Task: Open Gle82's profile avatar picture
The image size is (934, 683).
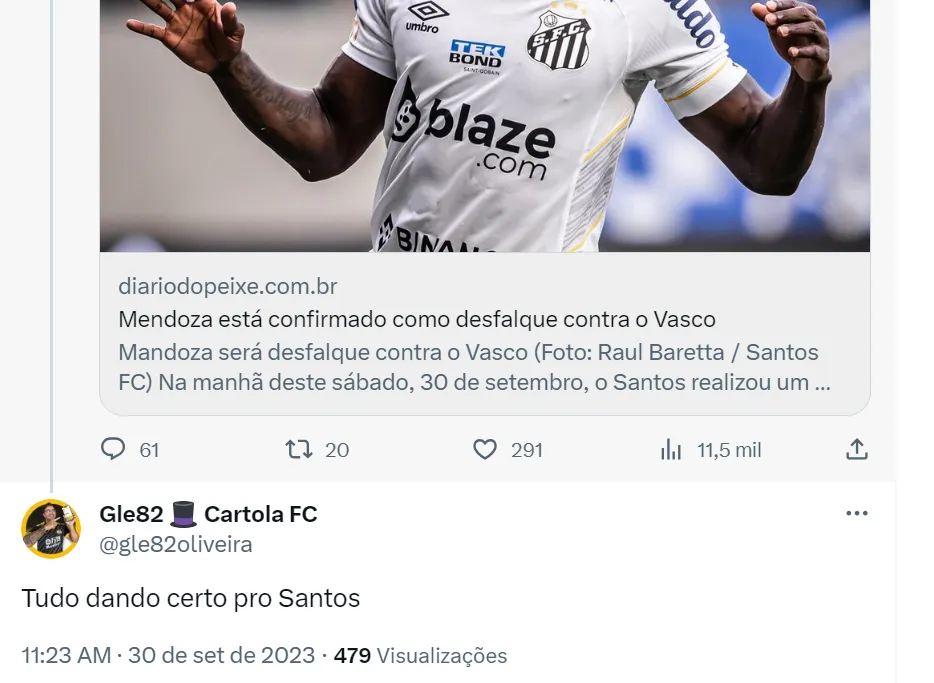Action: tap(51, 529)
